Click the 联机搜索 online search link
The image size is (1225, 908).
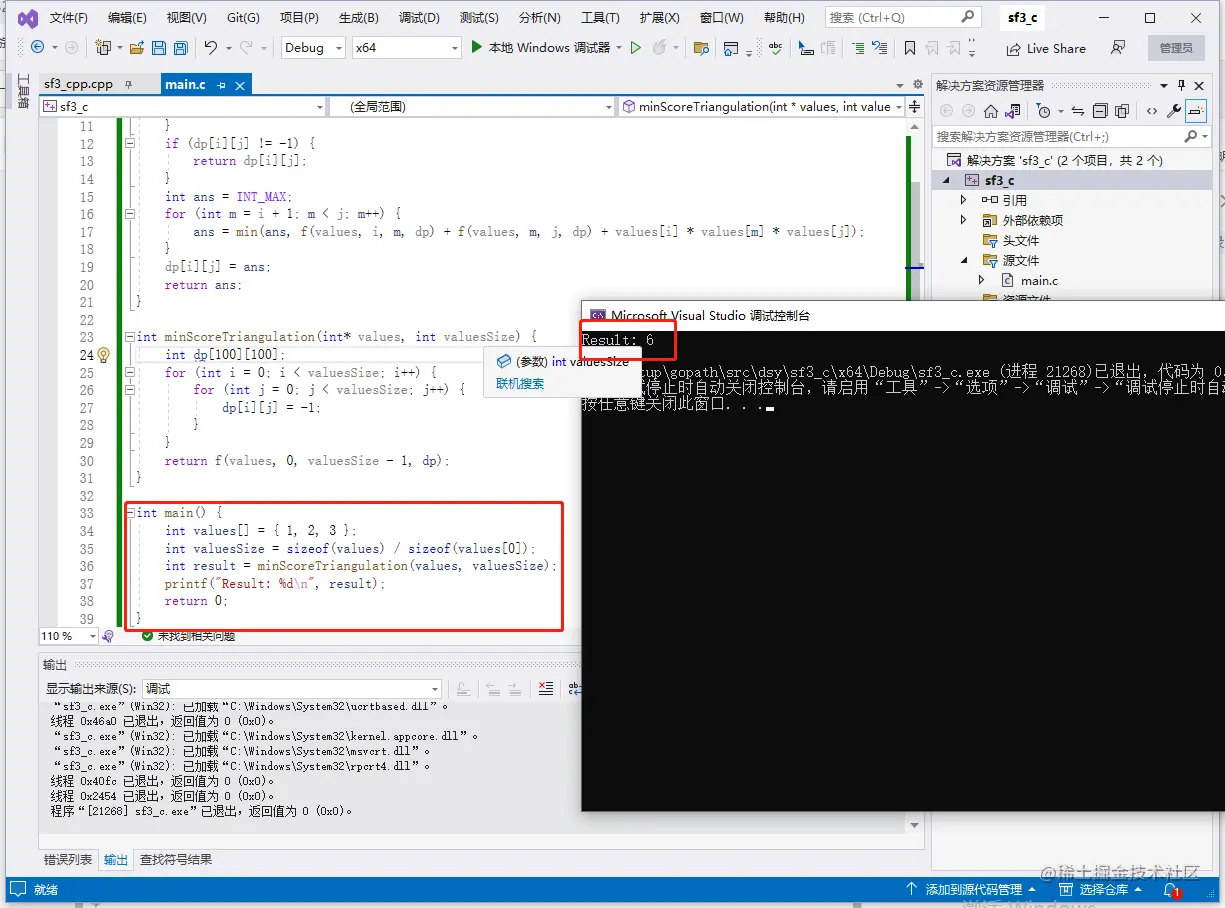520,383
